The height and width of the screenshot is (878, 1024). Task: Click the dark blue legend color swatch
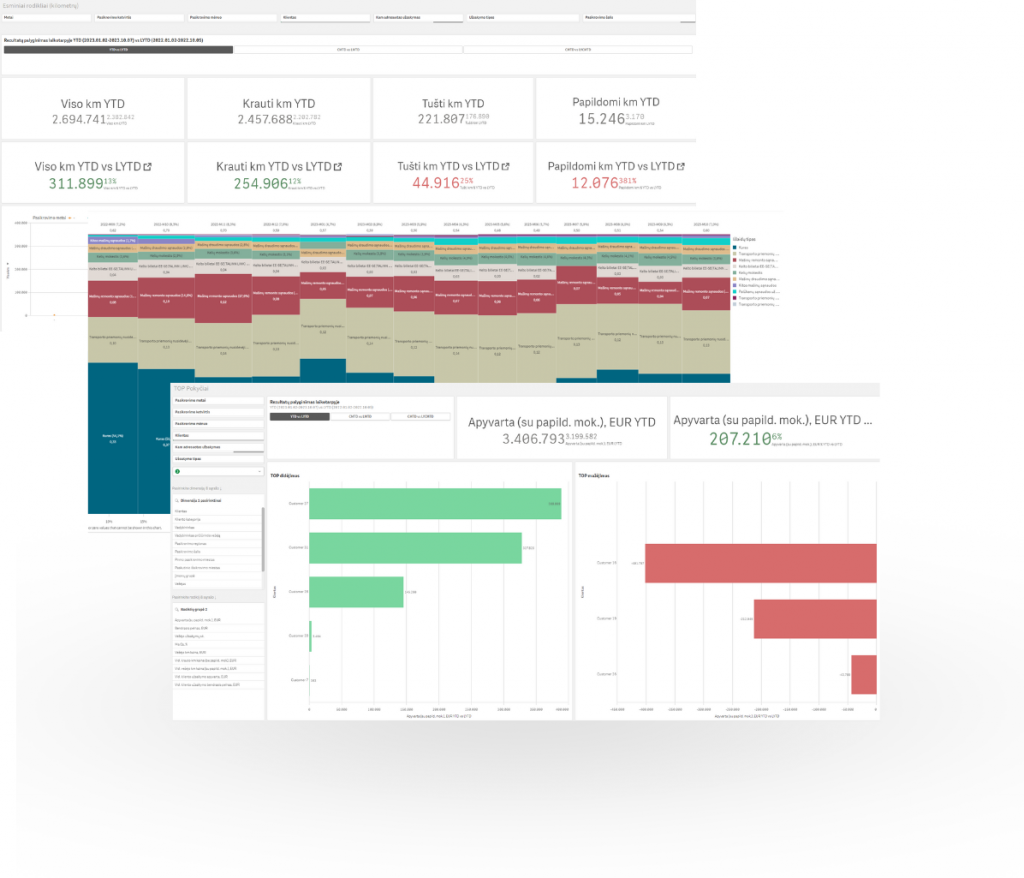pyautogui.click(x=735, y=247)
